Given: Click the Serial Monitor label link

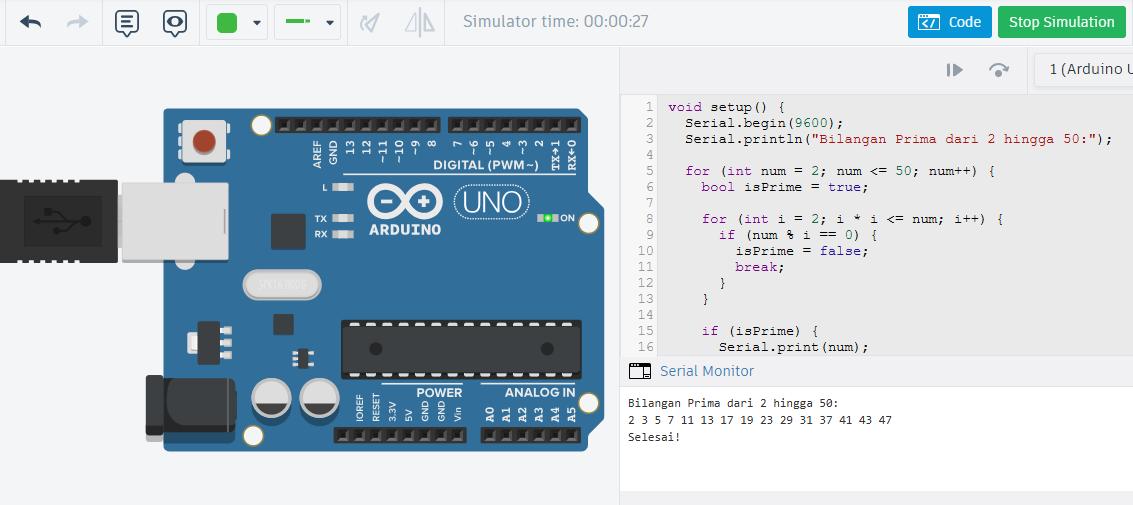Looking at the screenshot, I should click(x=707, y=371).
